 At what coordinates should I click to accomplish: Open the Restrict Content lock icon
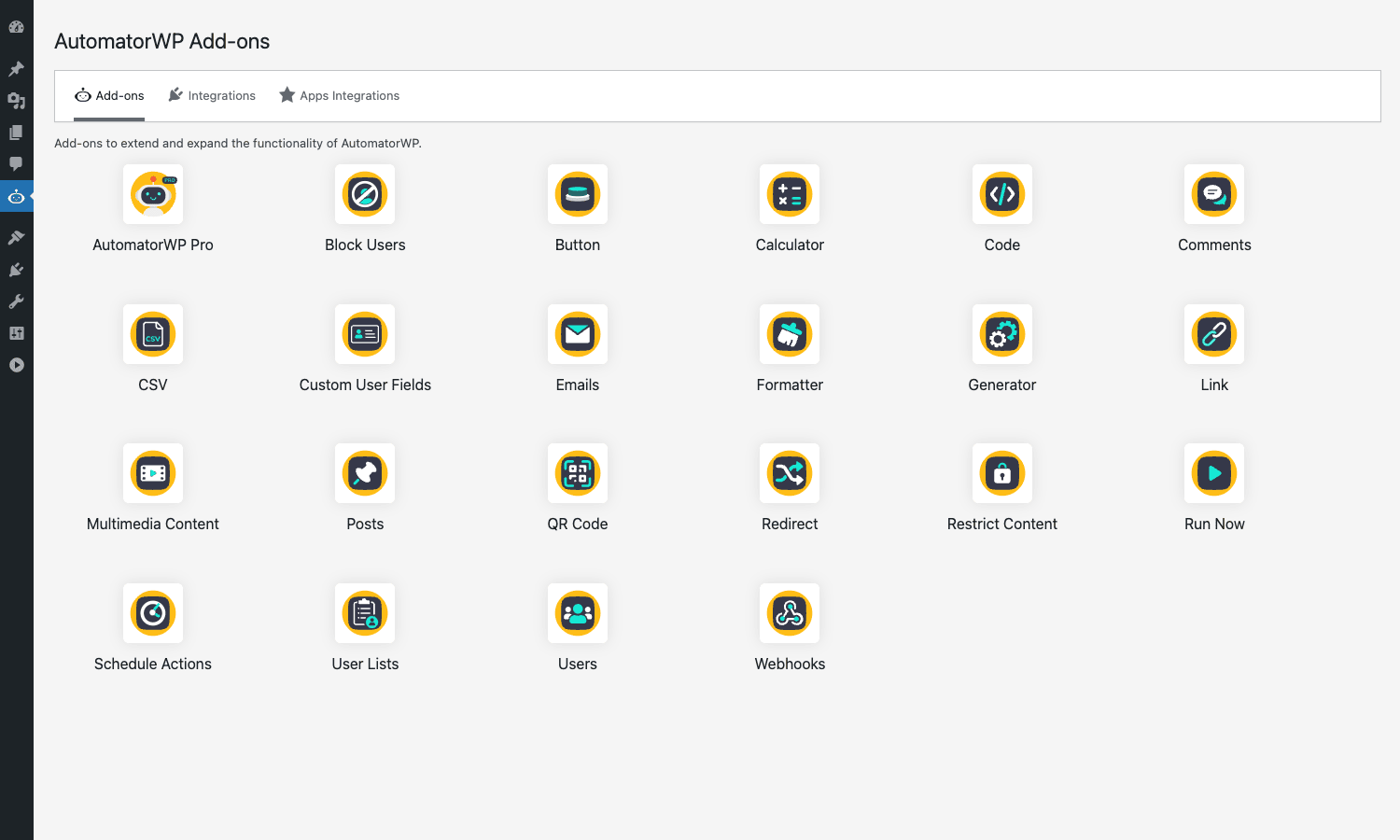(x=1002, y=473)
